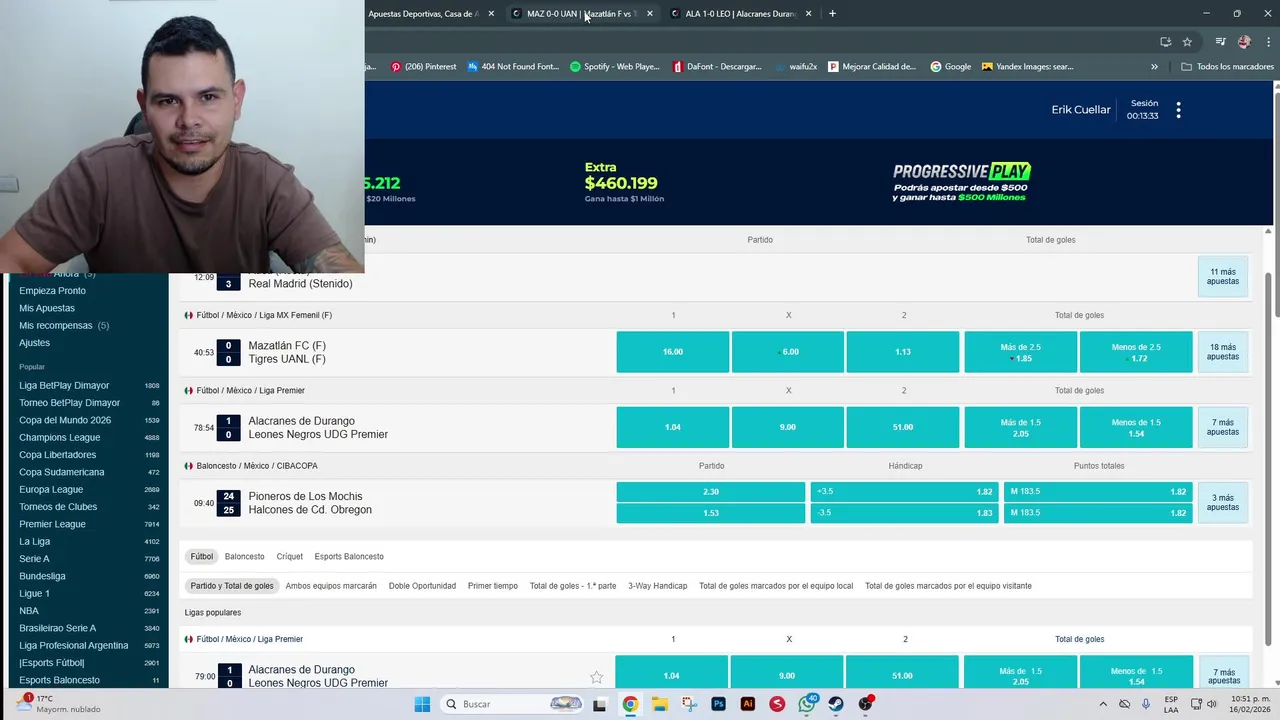This screenshot has width=1280, height=720.
Task: Bet on Halcones de Cd. Obregon at 1.53
Action: (x=711, y=513)
